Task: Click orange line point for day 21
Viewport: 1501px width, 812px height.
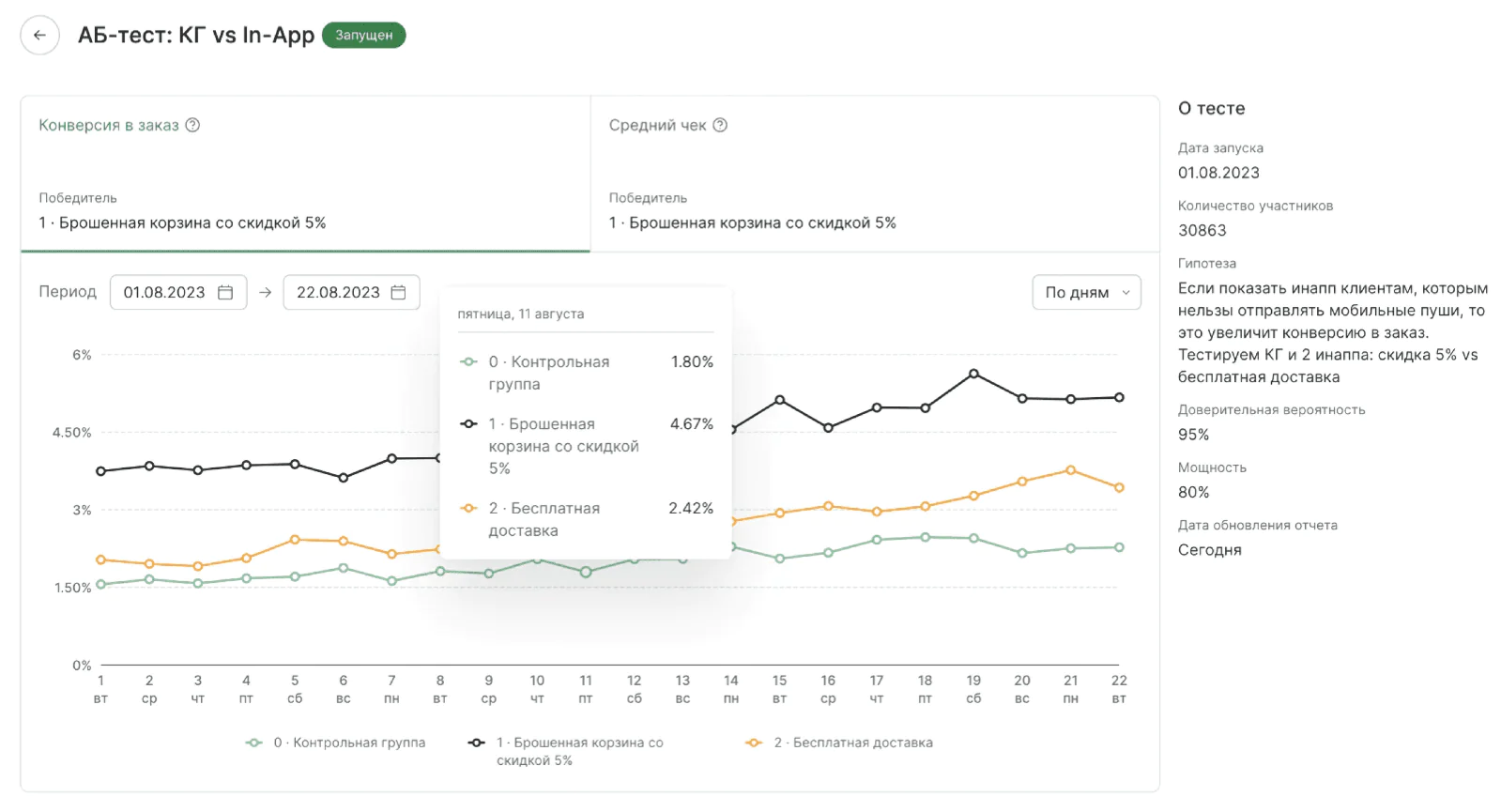Action: coord(1070,470)
